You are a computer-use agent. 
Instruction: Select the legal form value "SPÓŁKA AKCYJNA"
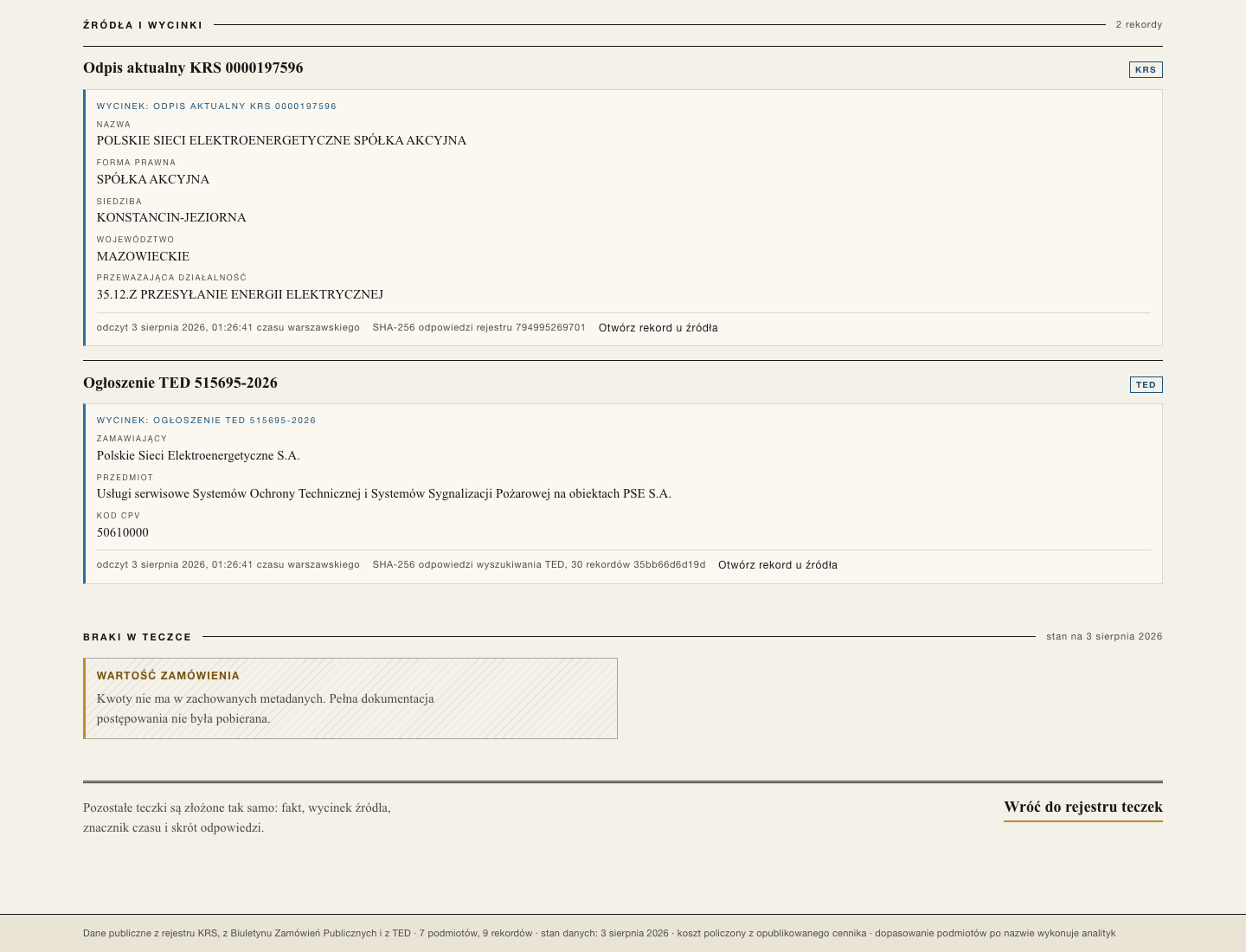click(x=153, y=179)
